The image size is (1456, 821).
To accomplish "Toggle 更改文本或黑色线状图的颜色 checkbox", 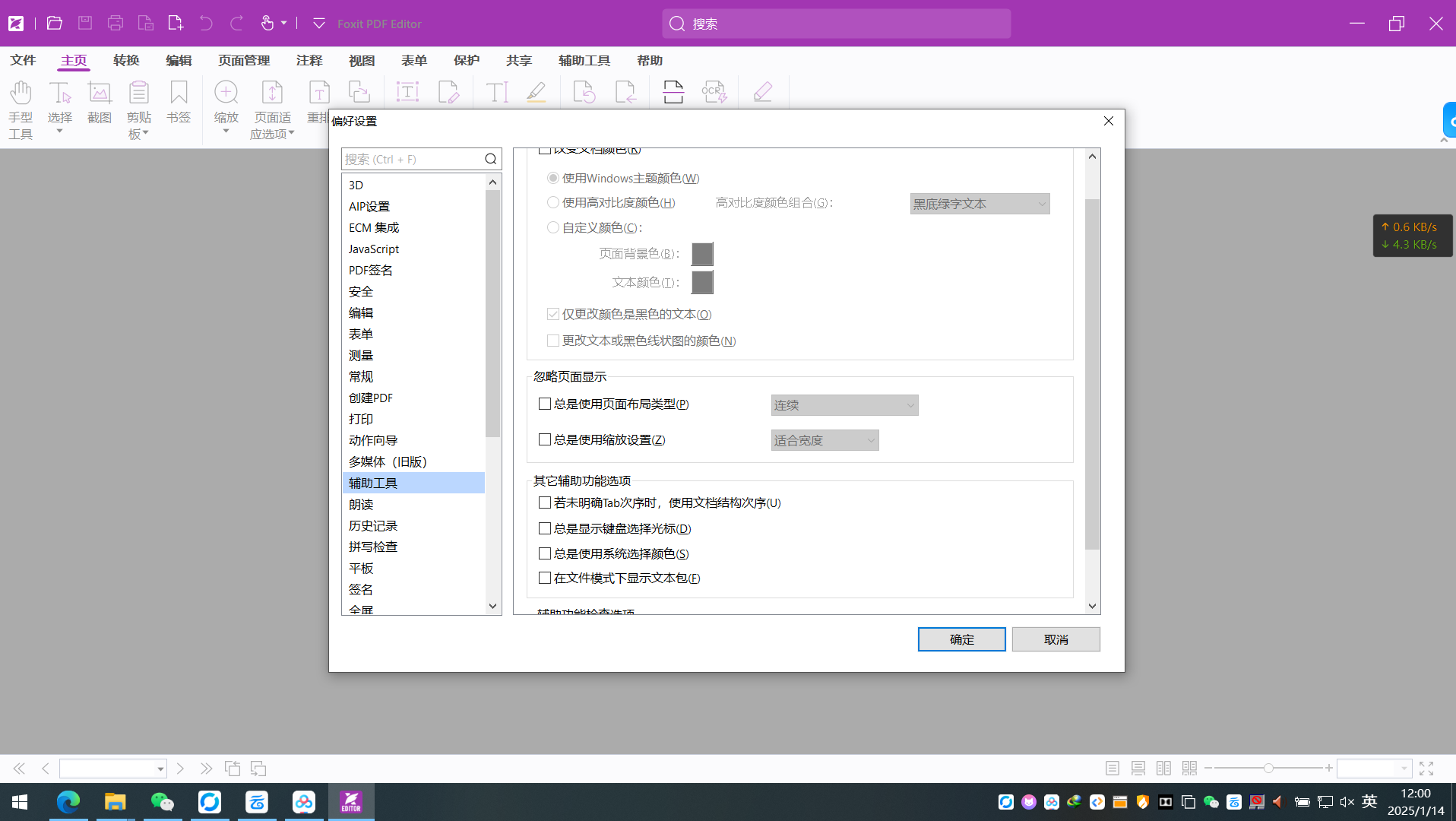I will (x=553, y=341).
